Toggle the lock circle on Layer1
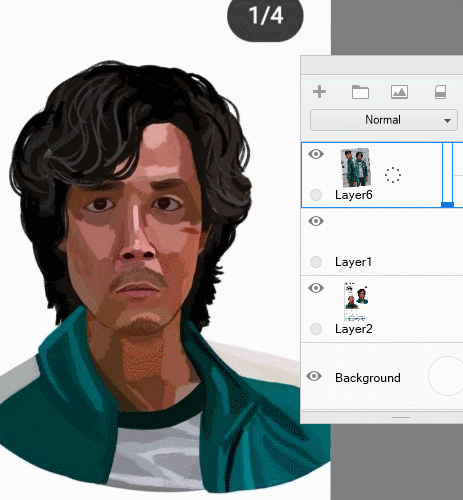This screenshot has height=500, width=463. coord(316,262)
